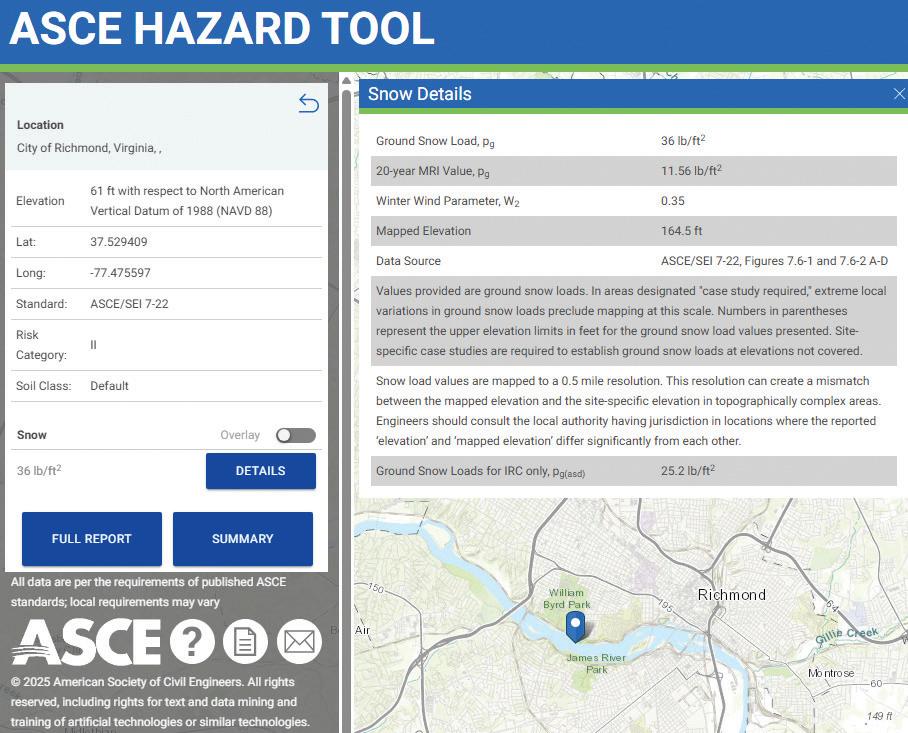
Task: Toggle the Snow overlay switch
Action: coord(296,435)
